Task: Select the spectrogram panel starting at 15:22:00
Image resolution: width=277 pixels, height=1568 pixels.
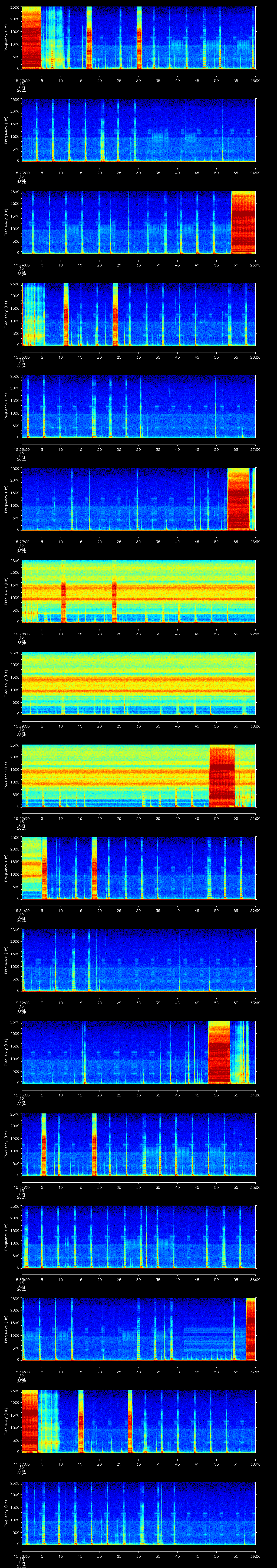Action: pos(138,38)
